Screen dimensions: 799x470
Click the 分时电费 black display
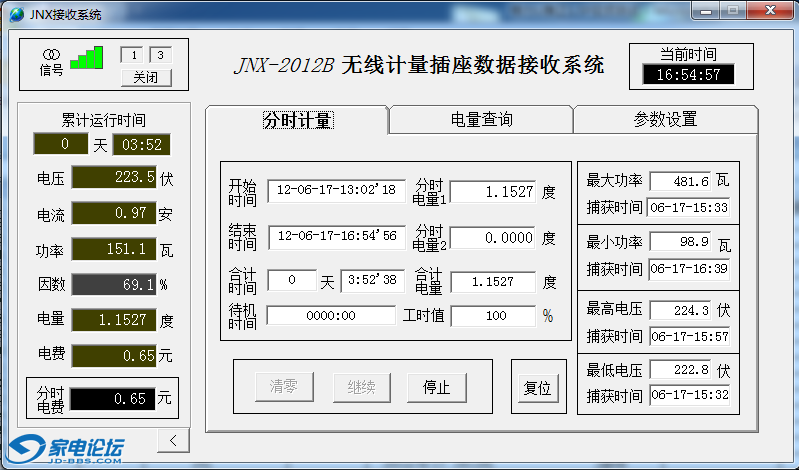pos(112,398)
